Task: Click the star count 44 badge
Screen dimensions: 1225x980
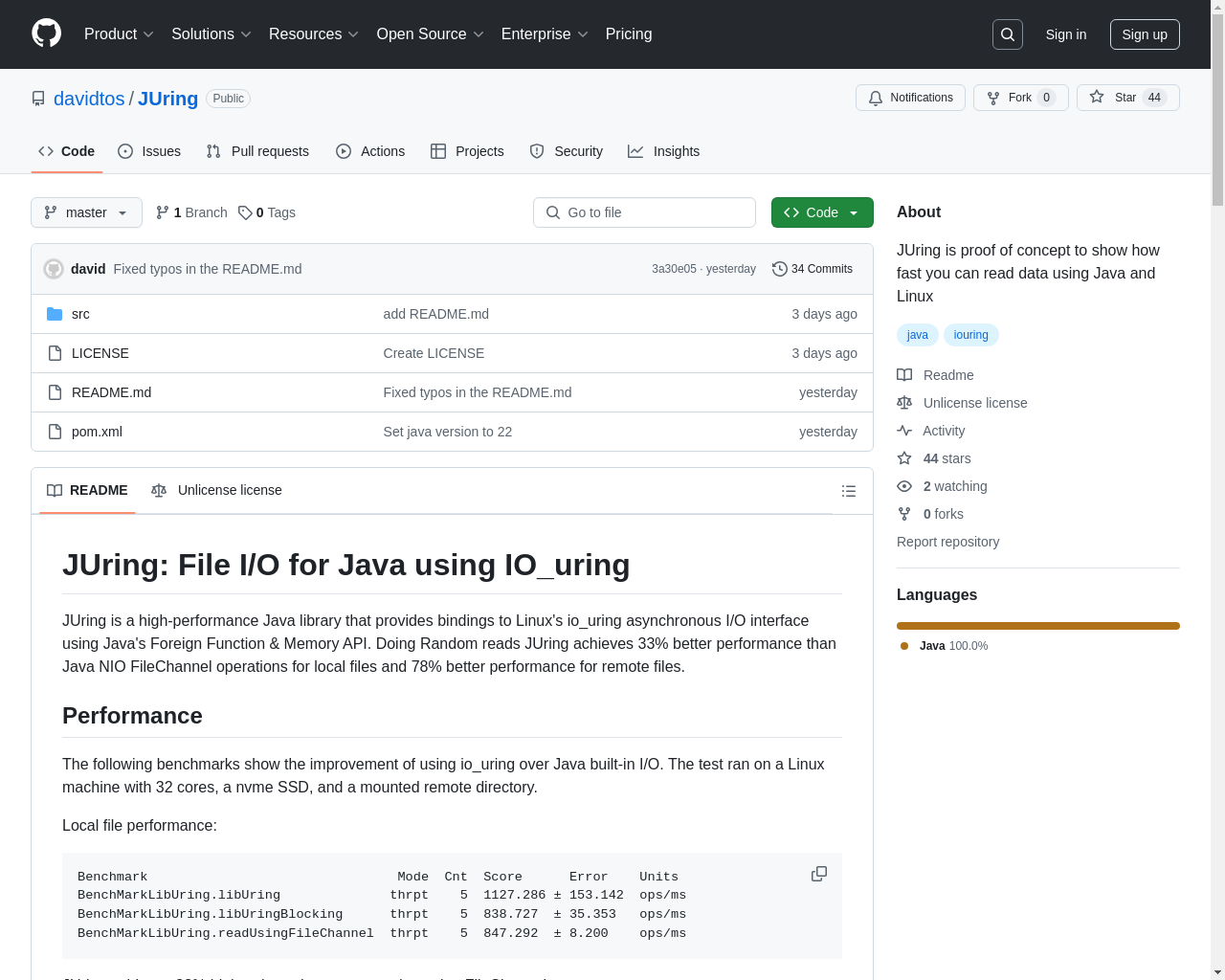Action: click(1154, 98)
